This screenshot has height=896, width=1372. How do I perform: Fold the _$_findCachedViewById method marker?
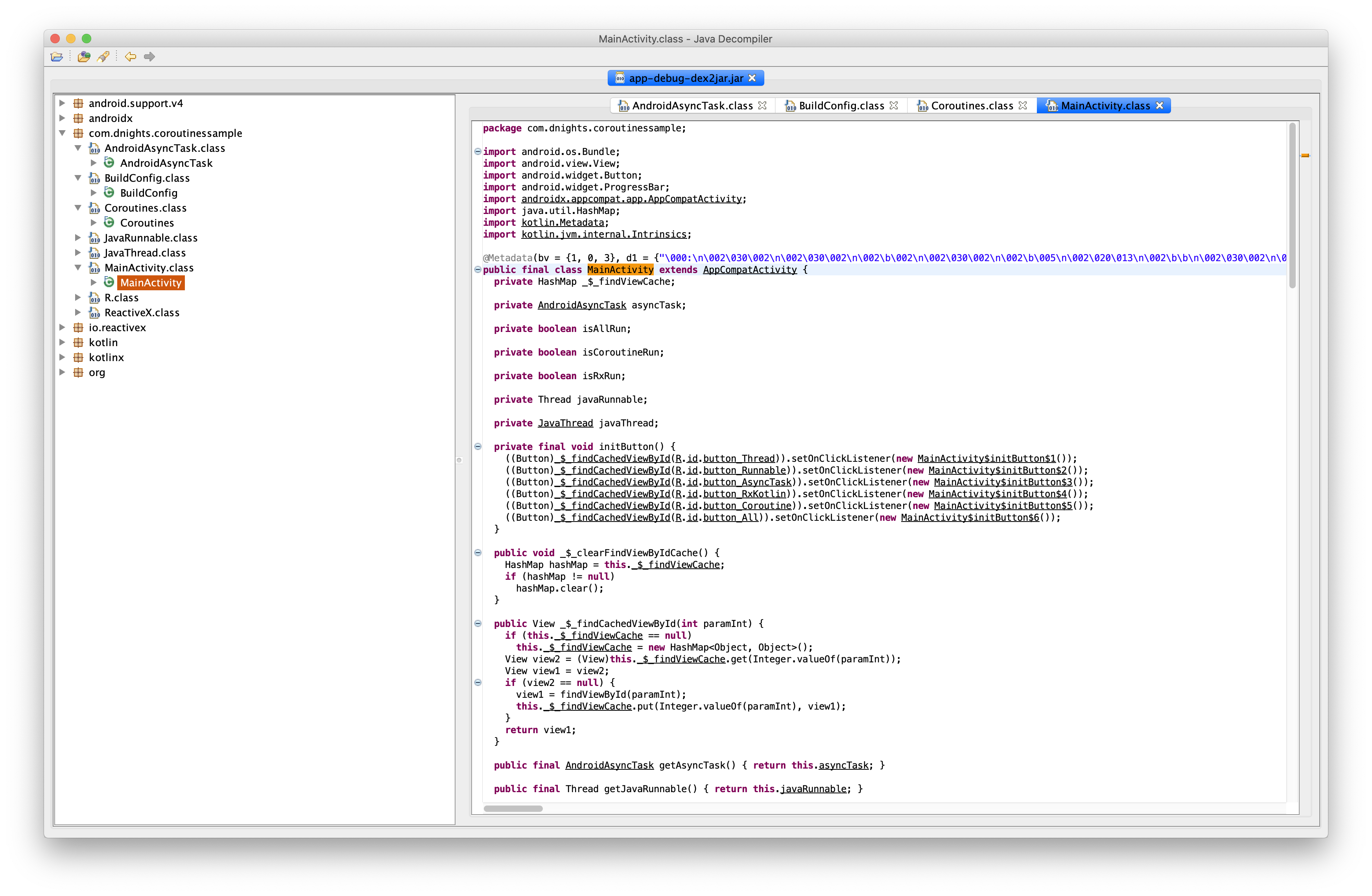478,623
